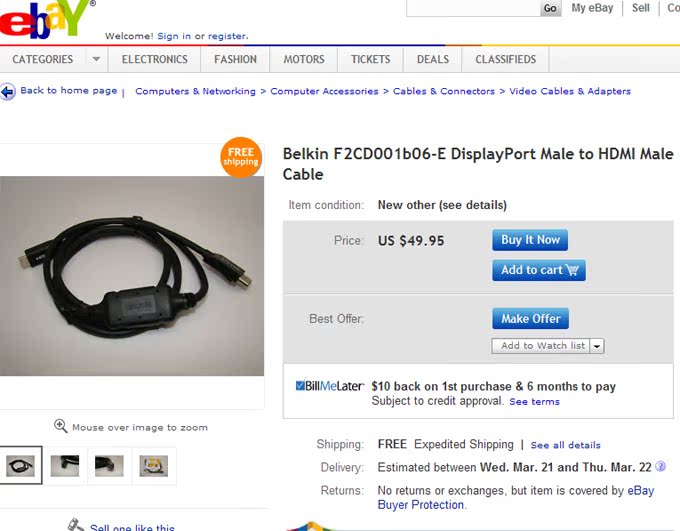Open the See terms link
This screenshot has width=680, height=531.
point(534,402)
